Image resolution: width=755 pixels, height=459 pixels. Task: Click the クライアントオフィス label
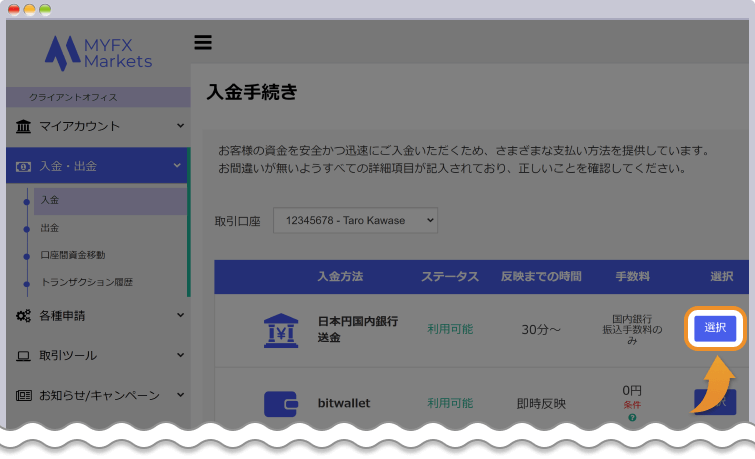[x=73, y=97]
